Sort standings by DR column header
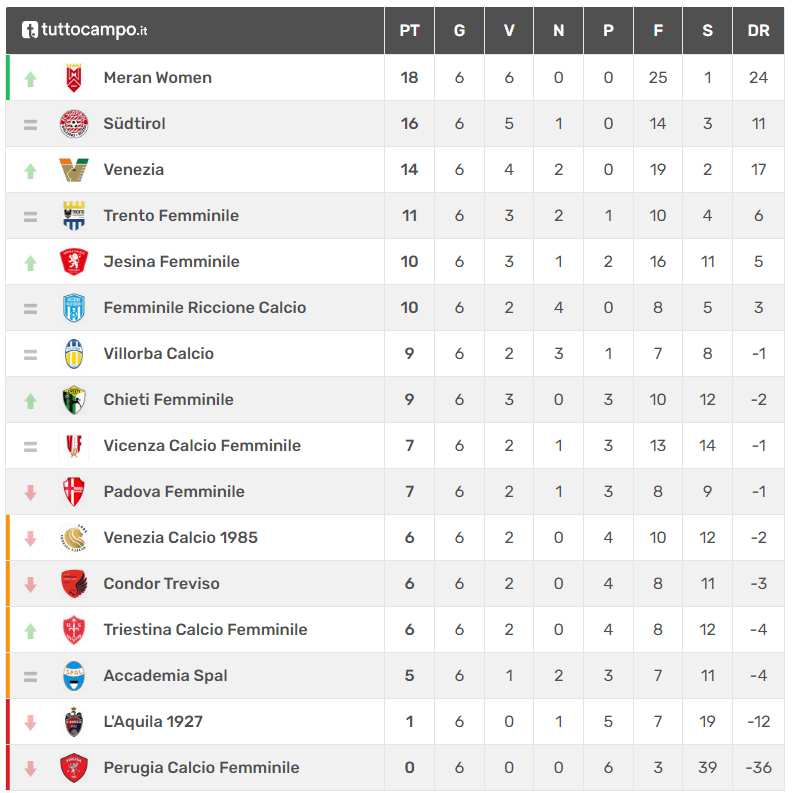This screenshot has width=793, height=793. pyautogui.click(x=758, y=30)
